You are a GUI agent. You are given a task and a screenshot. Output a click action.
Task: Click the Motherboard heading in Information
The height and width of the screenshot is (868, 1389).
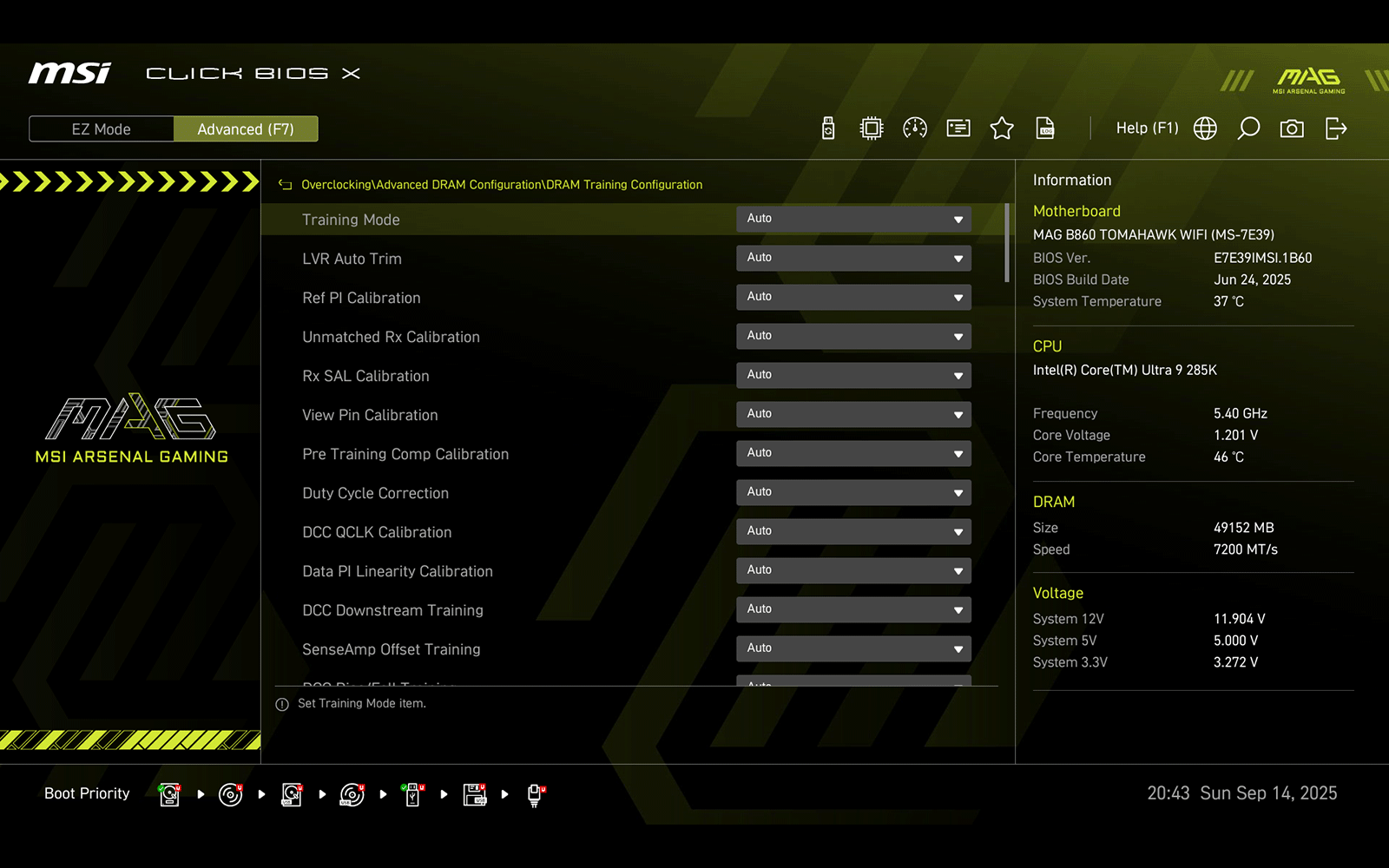tap(1076, 211)
